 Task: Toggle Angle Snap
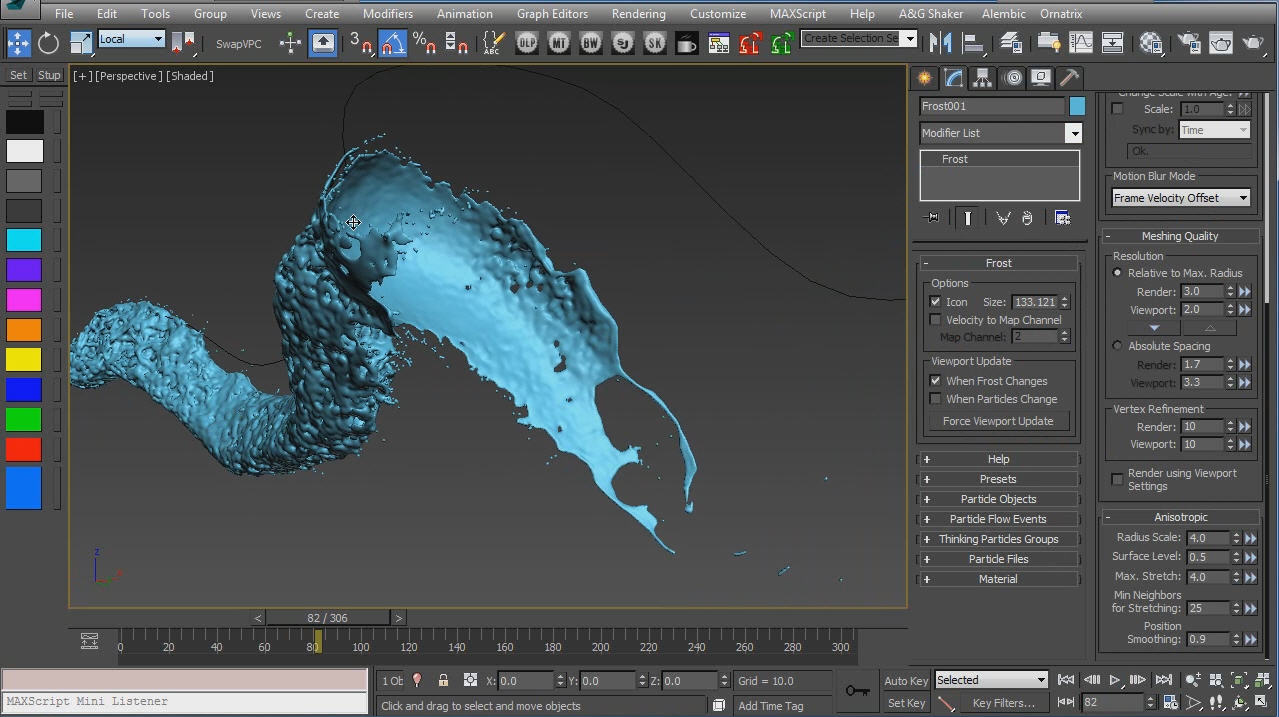[393, 42]
